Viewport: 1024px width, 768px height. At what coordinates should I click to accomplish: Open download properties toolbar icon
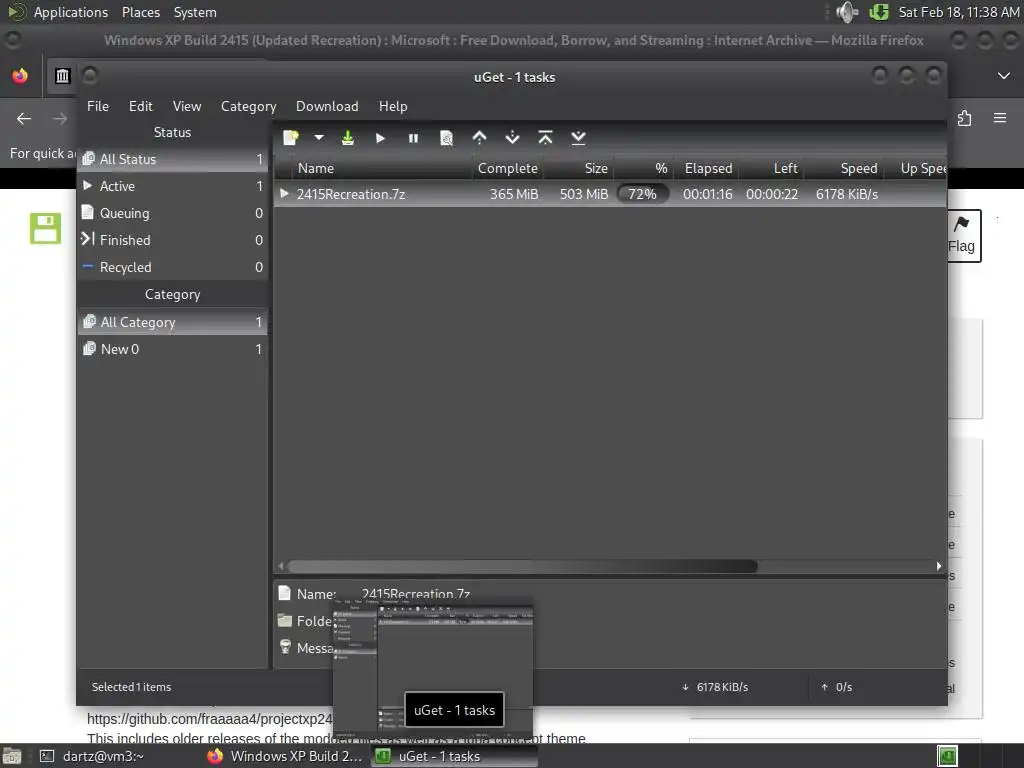pyautogui.click(x=447, y=138)
